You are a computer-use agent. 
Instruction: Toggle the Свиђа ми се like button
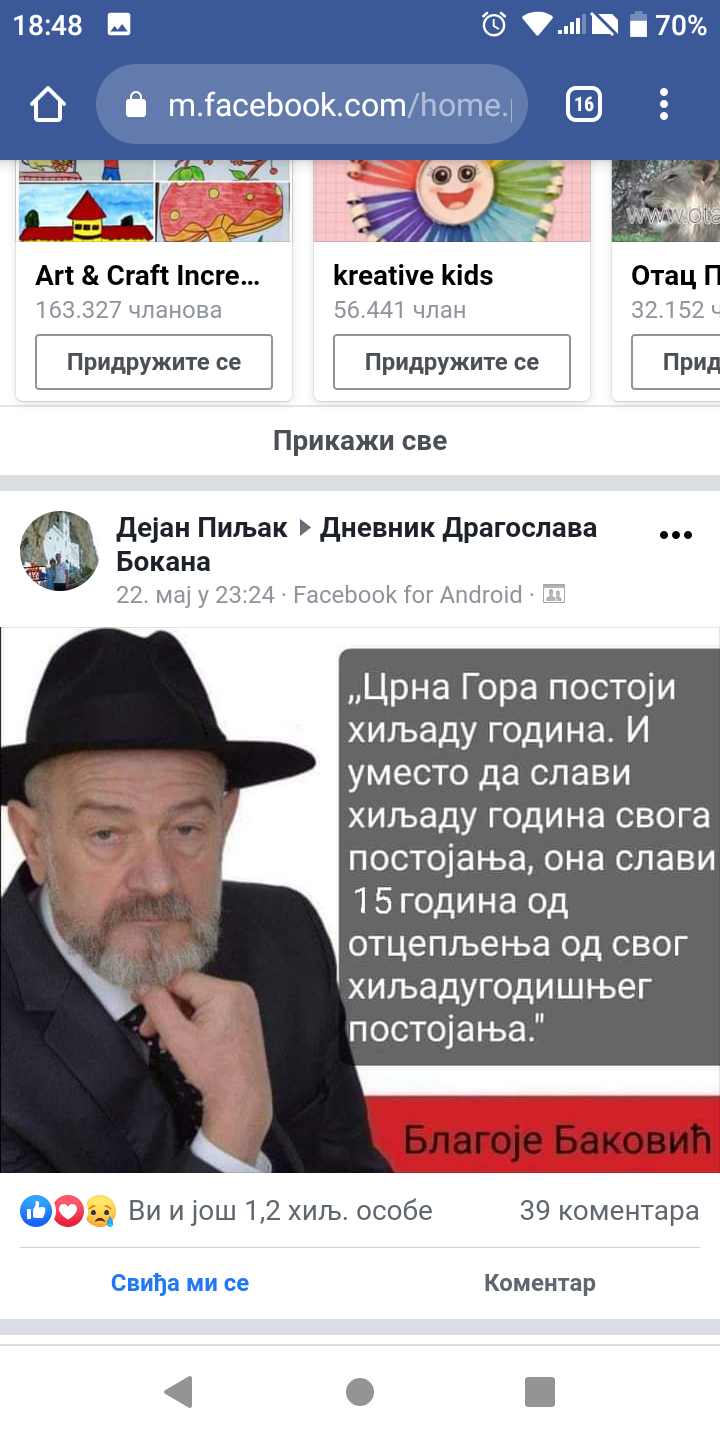pyautogui.click(x=180, y=1283)
